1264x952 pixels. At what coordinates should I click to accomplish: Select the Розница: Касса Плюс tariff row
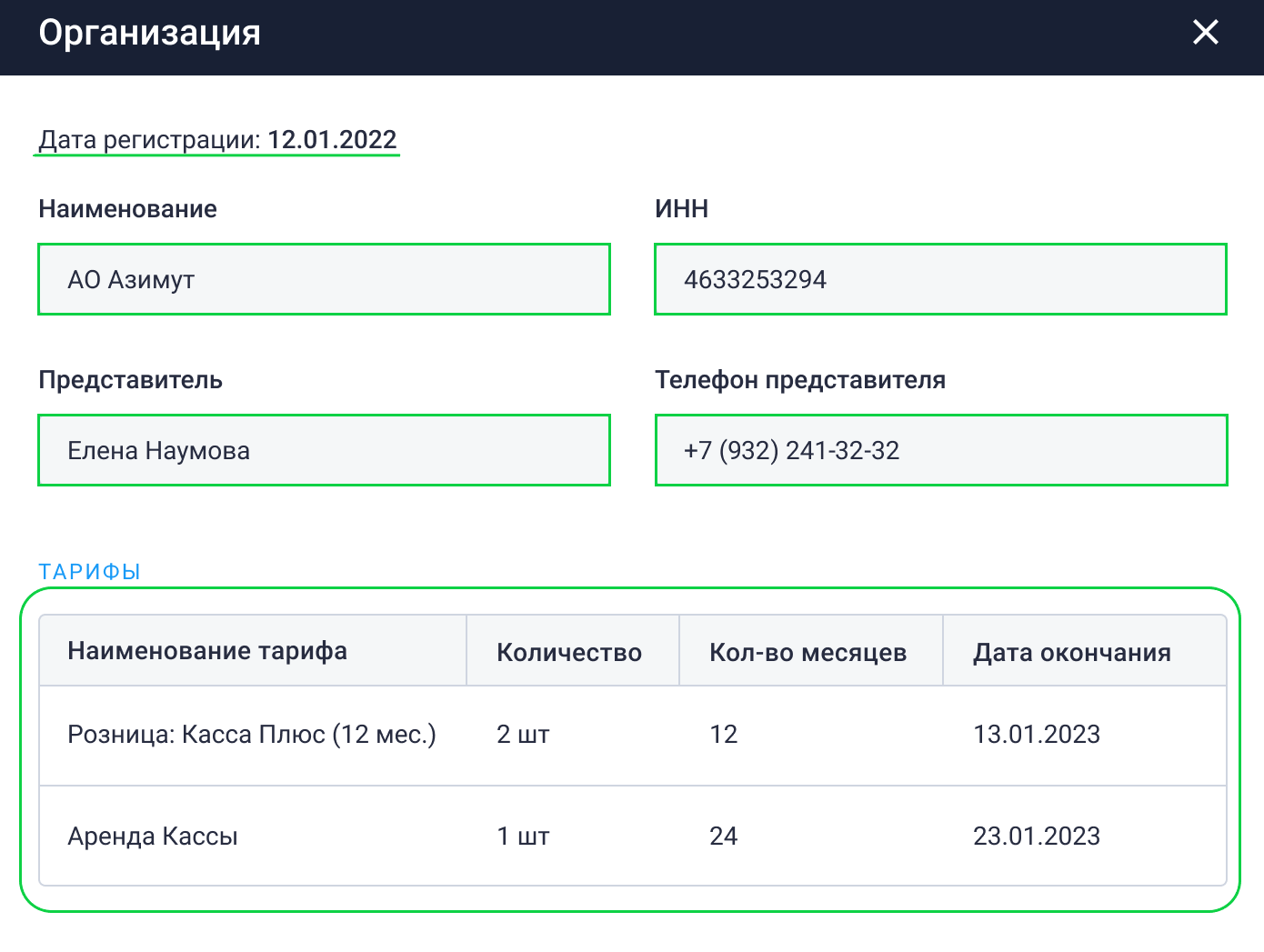pos(252,735)
